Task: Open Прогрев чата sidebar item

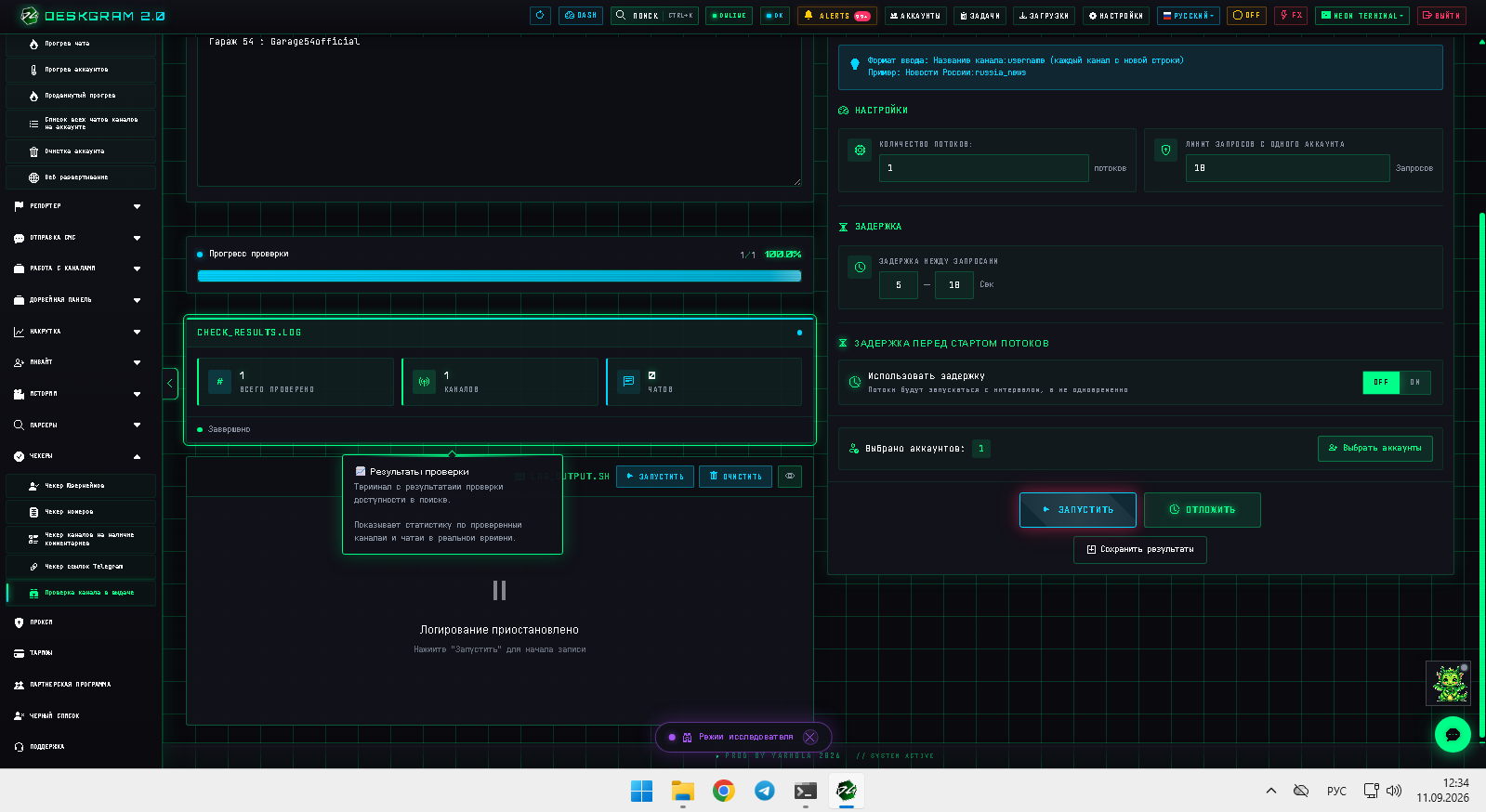Action: tap(80, 44)
